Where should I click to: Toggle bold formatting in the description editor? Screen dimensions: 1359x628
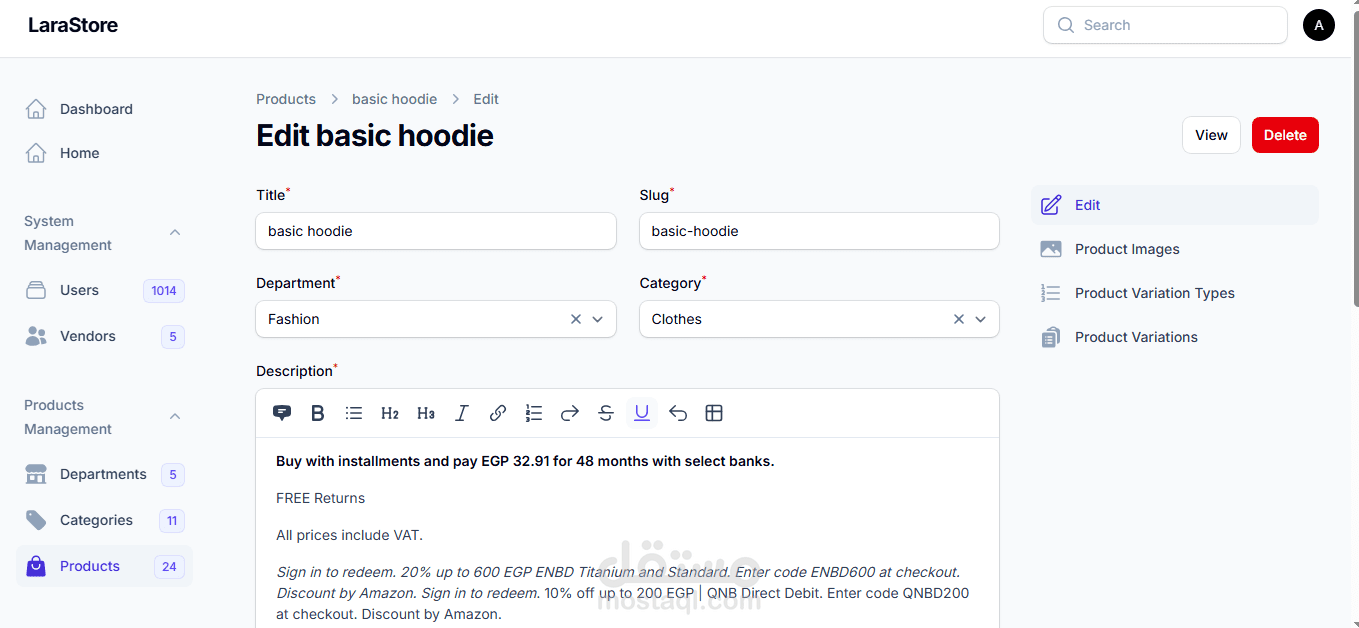(318, 413)
